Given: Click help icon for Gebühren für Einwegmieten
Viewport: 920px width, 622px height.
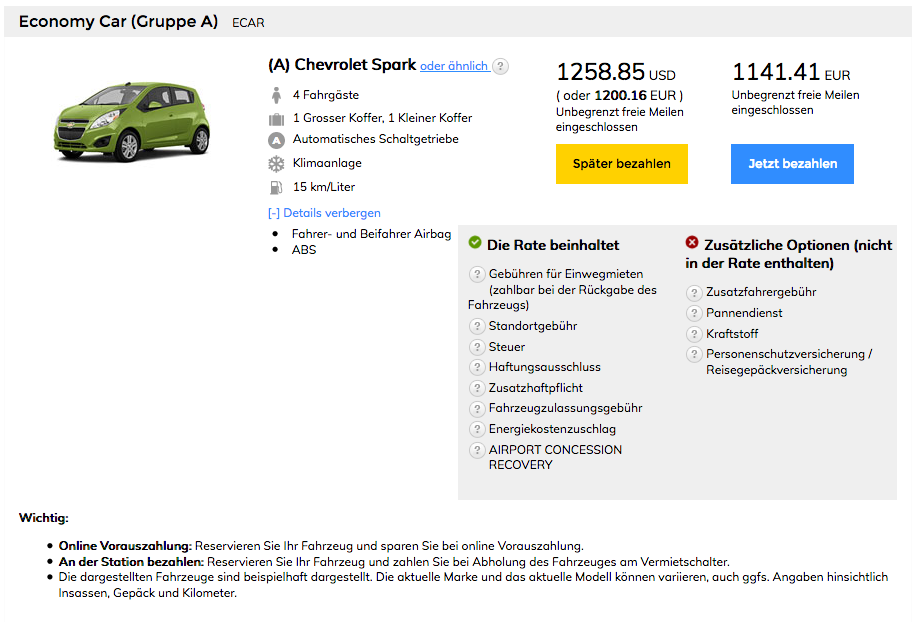Looking at the screenshot, I should pyautogui.click(x=477, y=274).
